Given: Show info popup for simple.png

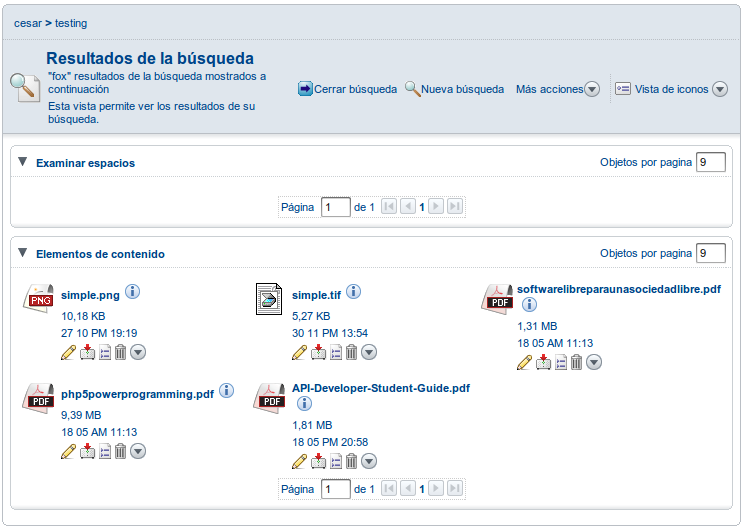Looking at the screenshot, I should pyautogui.click(x=133, y=291).
